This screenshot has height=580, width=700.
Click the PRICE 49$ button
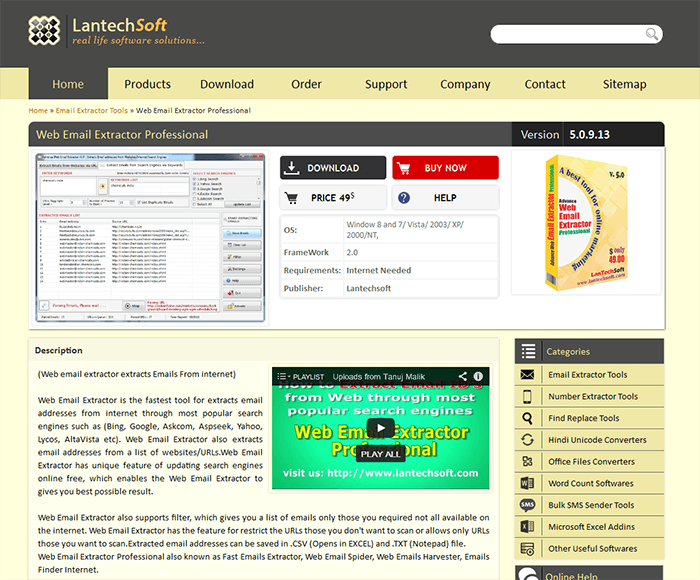point(333,198)
